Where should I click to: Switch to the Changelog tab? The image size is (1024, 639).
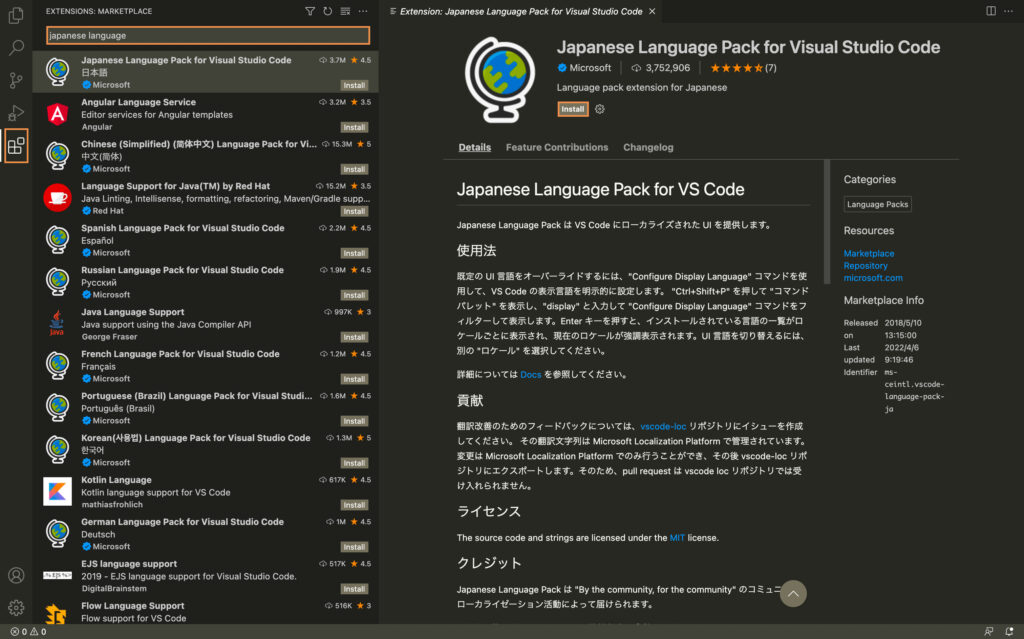(x=648, y=147)
